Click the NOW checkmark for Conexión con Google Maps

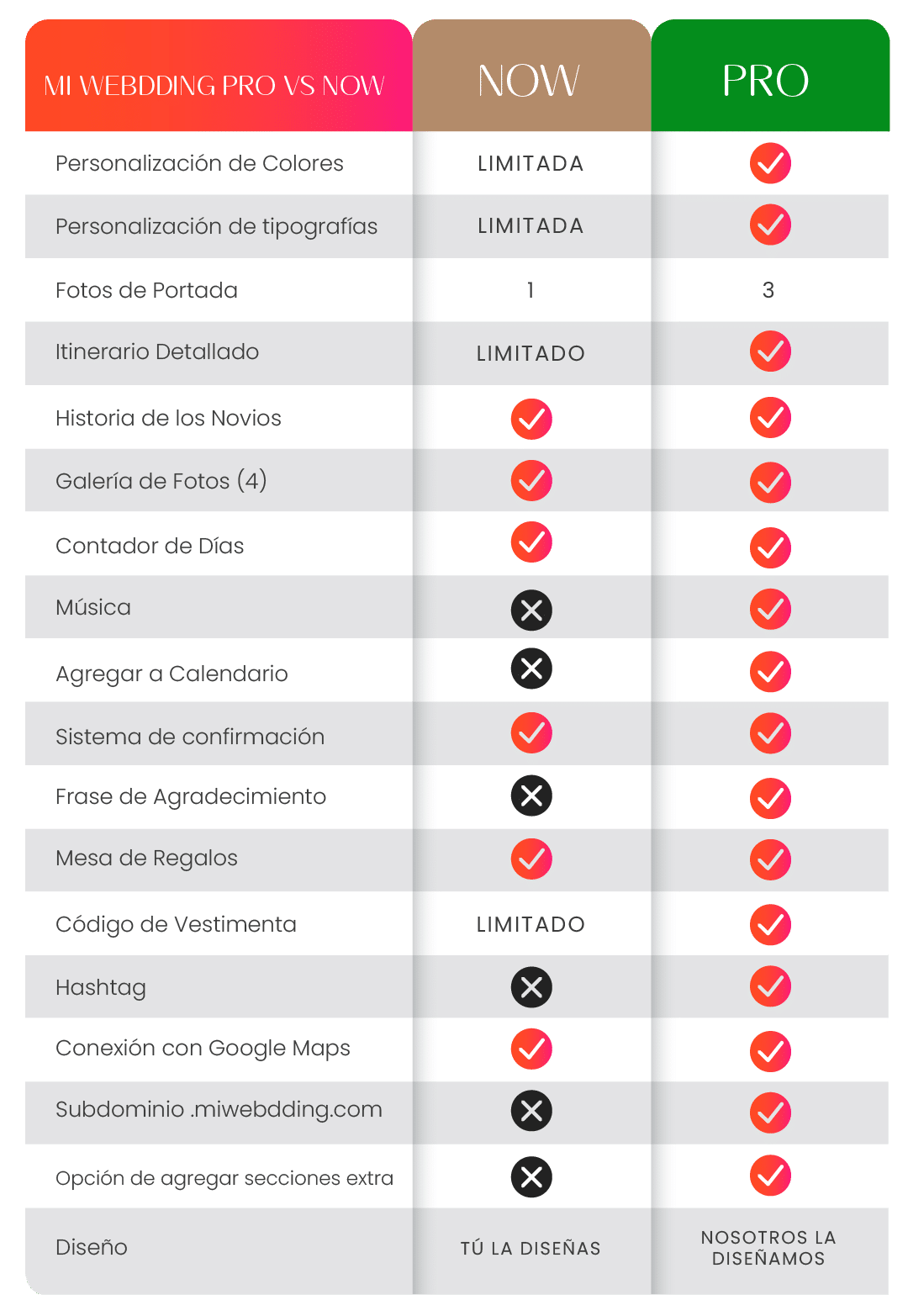pos(531,1049)
